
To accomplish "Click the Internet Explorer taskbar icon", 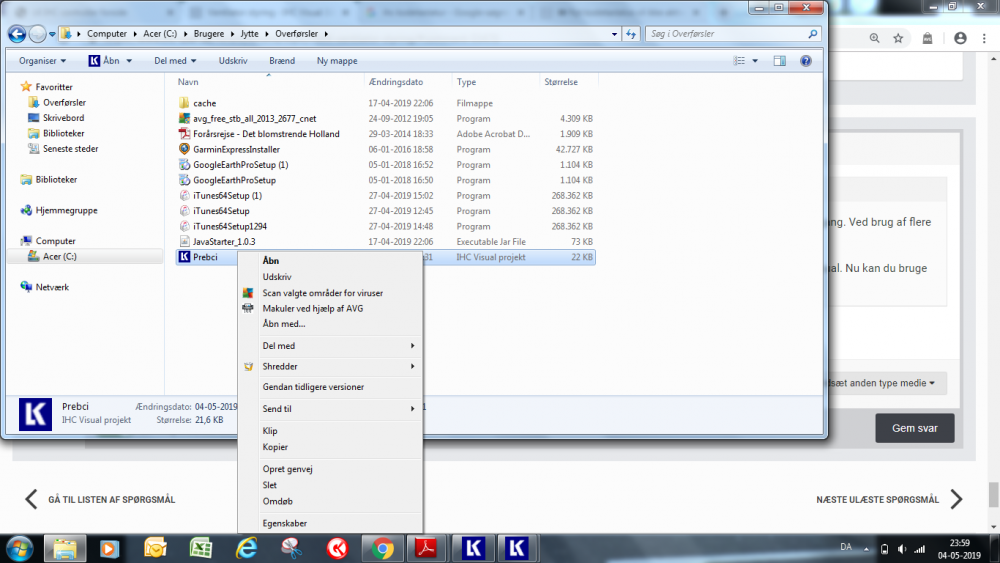I will point(246,548).
